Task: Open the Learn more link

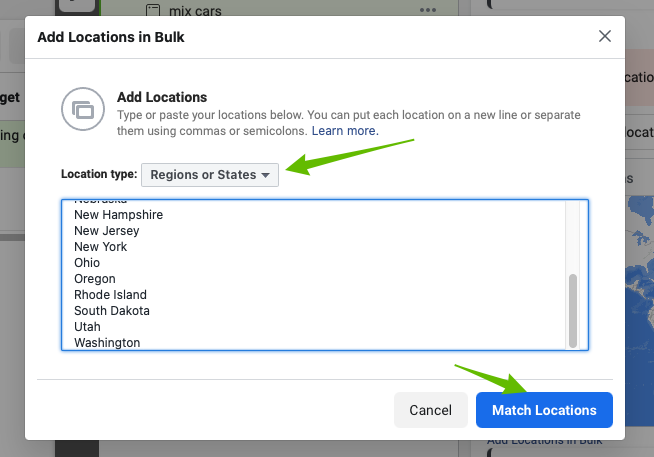Action: click(x=345, y=131)
